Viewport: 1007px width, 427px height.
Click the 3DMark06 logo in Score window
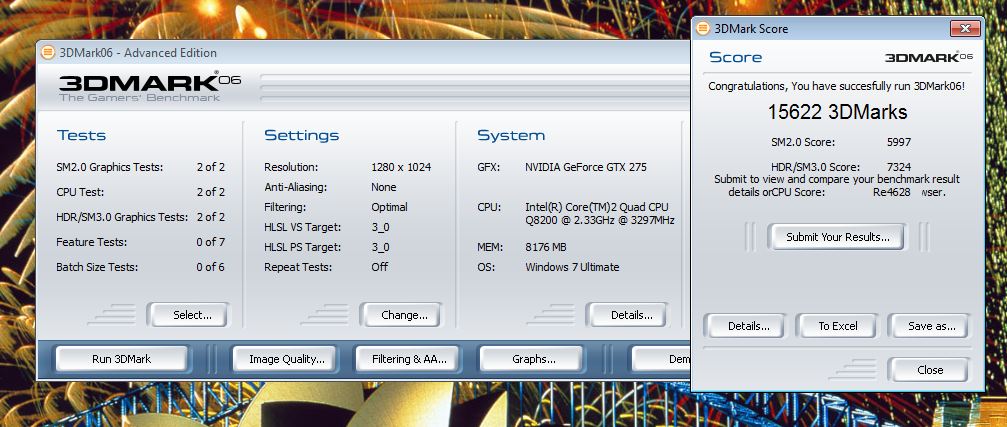[x=929, y=57]
